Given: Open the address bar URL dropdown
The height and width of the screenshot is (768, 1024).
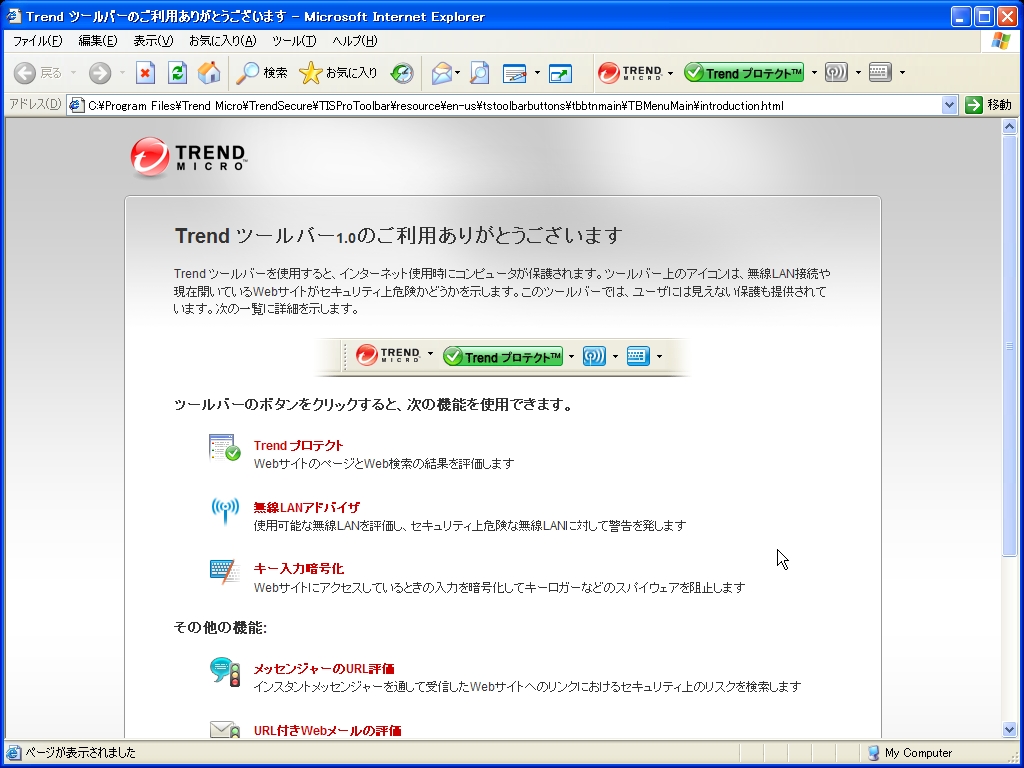Looking at the screenshot, I should (x=950, y=105).
